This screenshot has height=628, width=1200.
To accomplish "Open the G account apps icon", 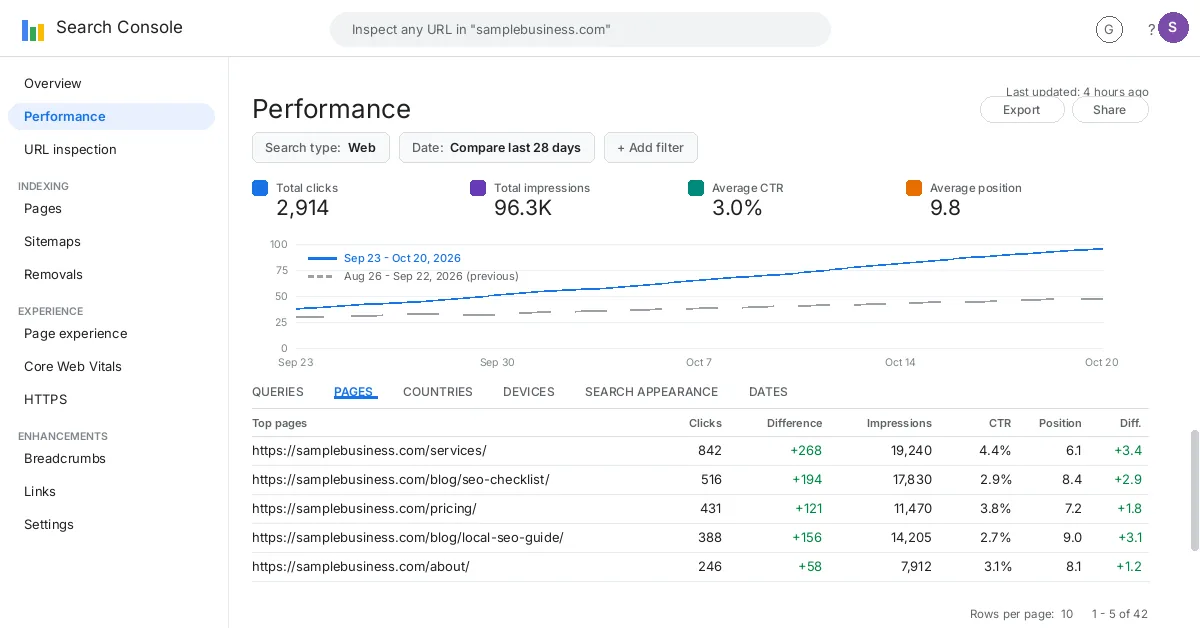I will 1109,30.
